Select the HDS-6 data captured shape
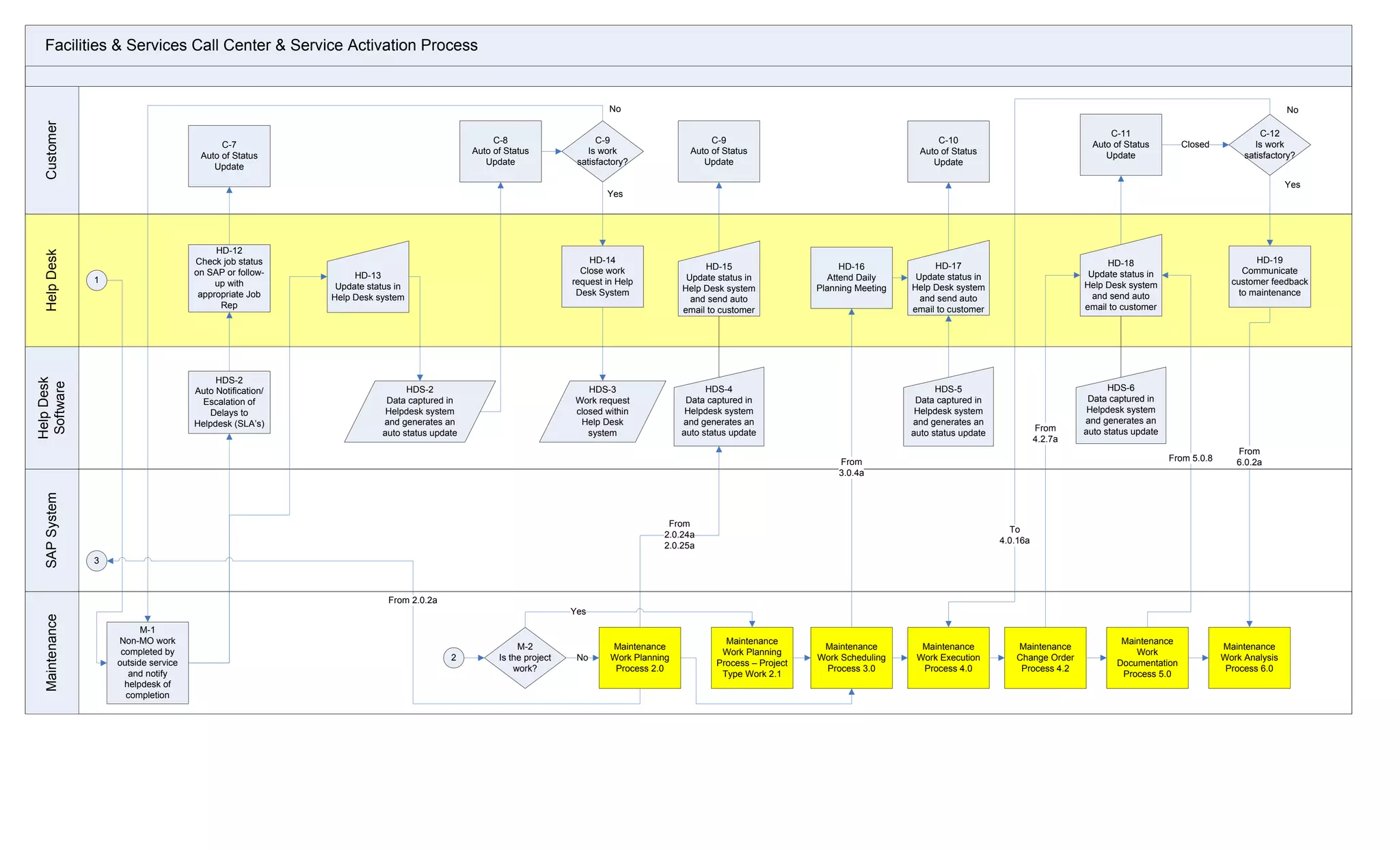Image resolution: width=1400 pixels, height=850 pixels. click(x=1120, y=409)
